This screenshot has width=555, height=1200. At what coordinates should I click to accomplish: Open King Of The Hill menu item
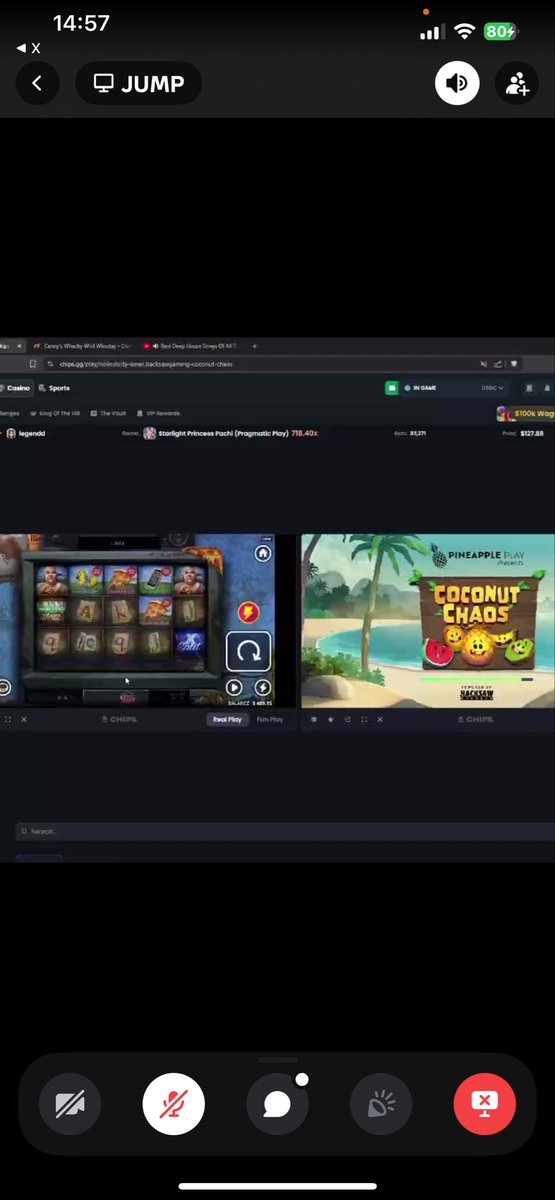pyautogui.click(x=55, y=413)
